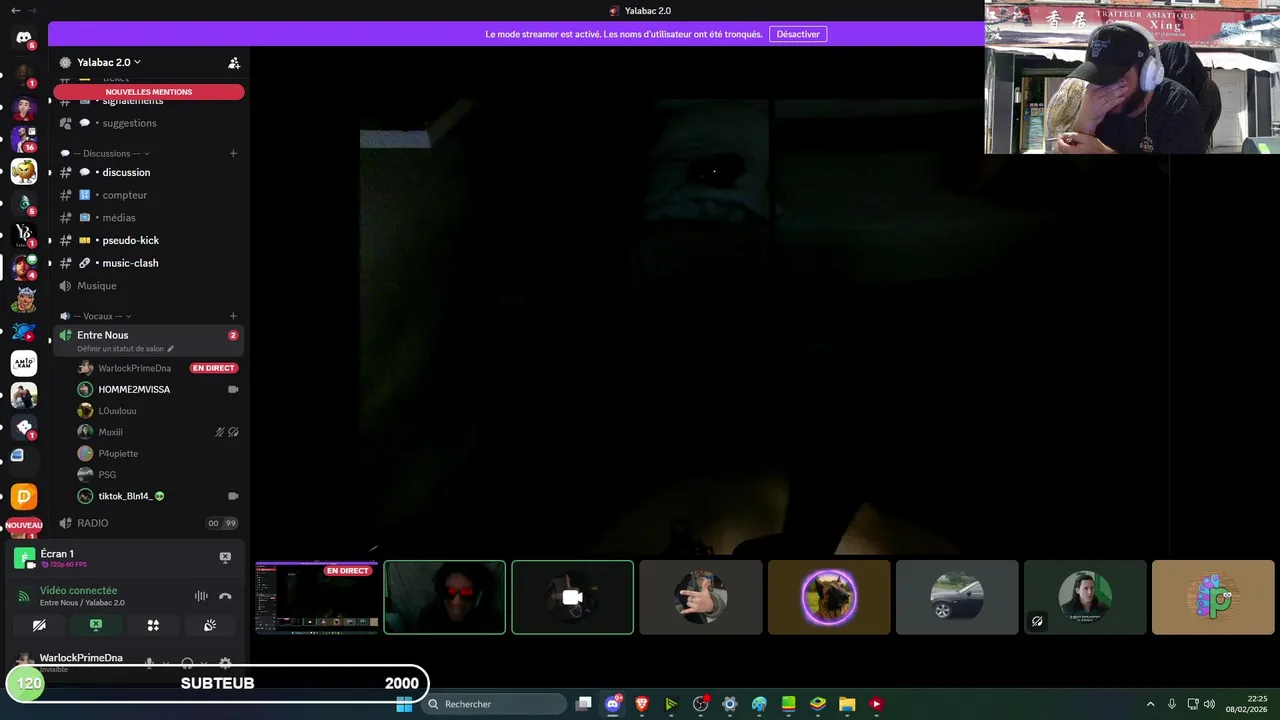Select the colorful P avatar participant tile

[1213, 597]
